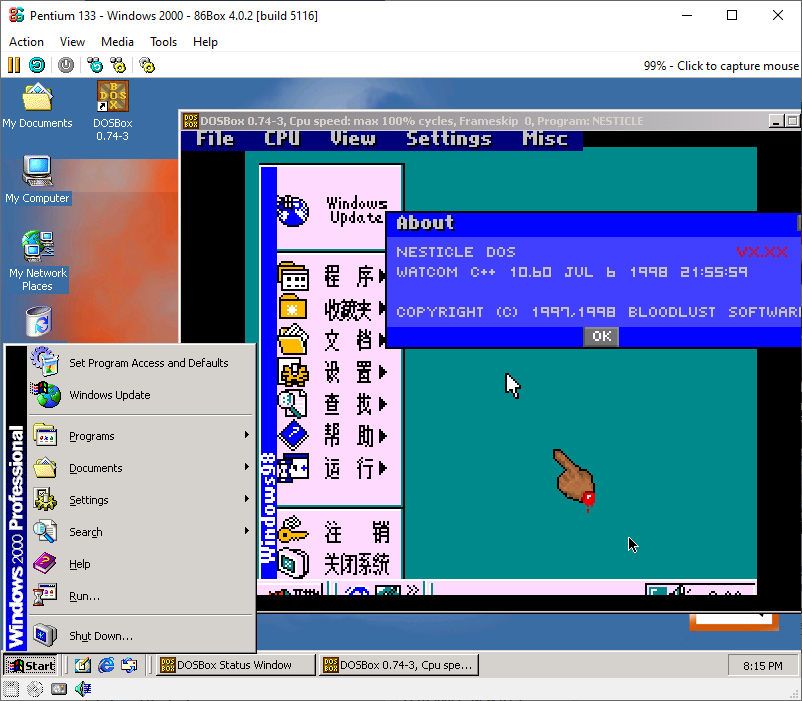Screen dimensions: 802x701
Task: Choose Set Program Access and Defaults
Action: [x=142, y=363]
